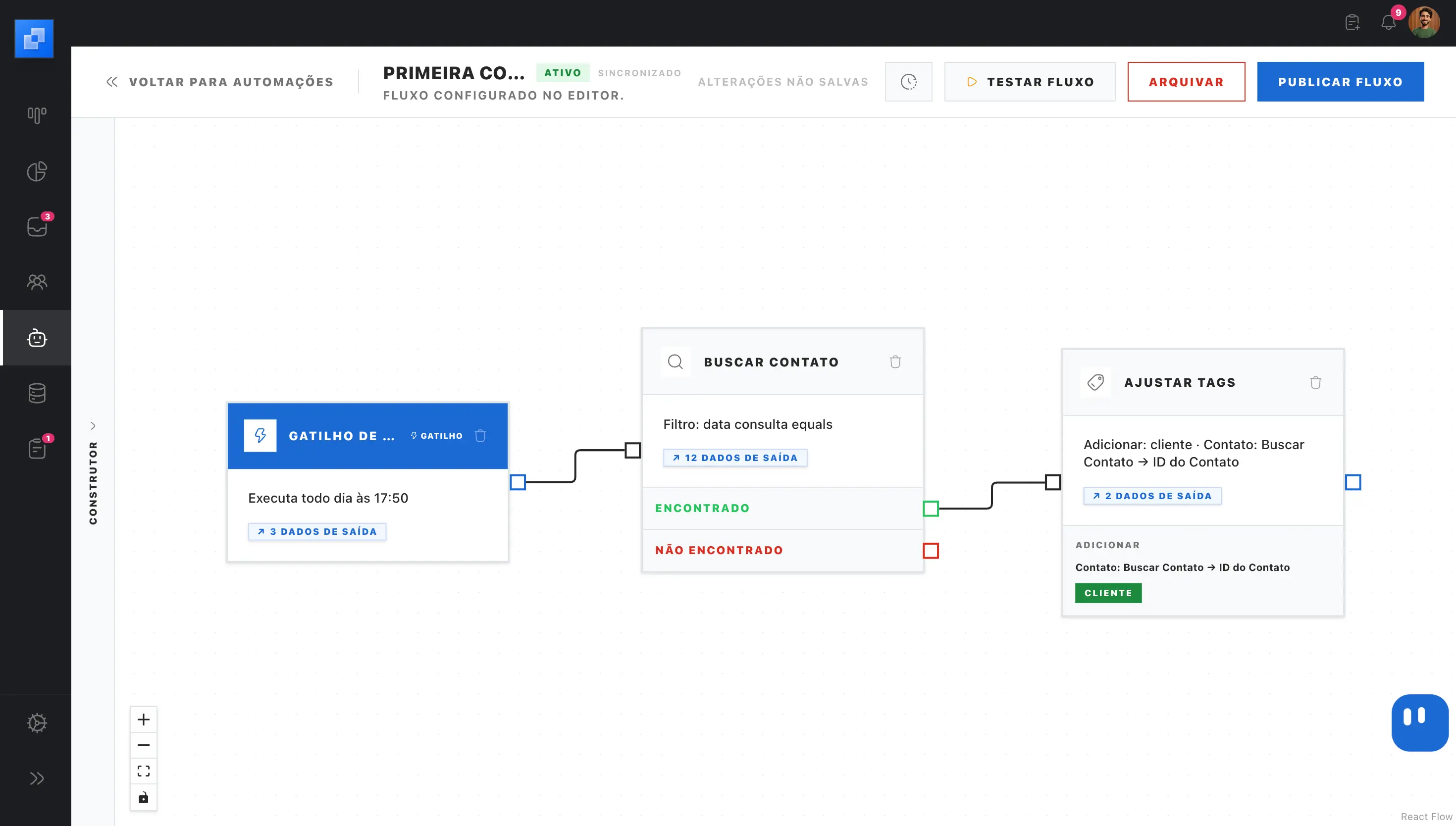Delete the Ajustar Tags node
Viewport: 1456px width, 826px height.
pyautogui.click(x=1315, y=382)
